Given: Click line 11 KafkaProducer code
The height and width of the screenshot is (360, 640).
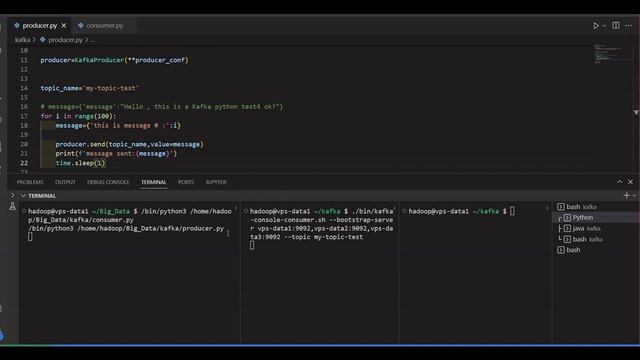Looking at the screenshot, I should click(114, 60).
